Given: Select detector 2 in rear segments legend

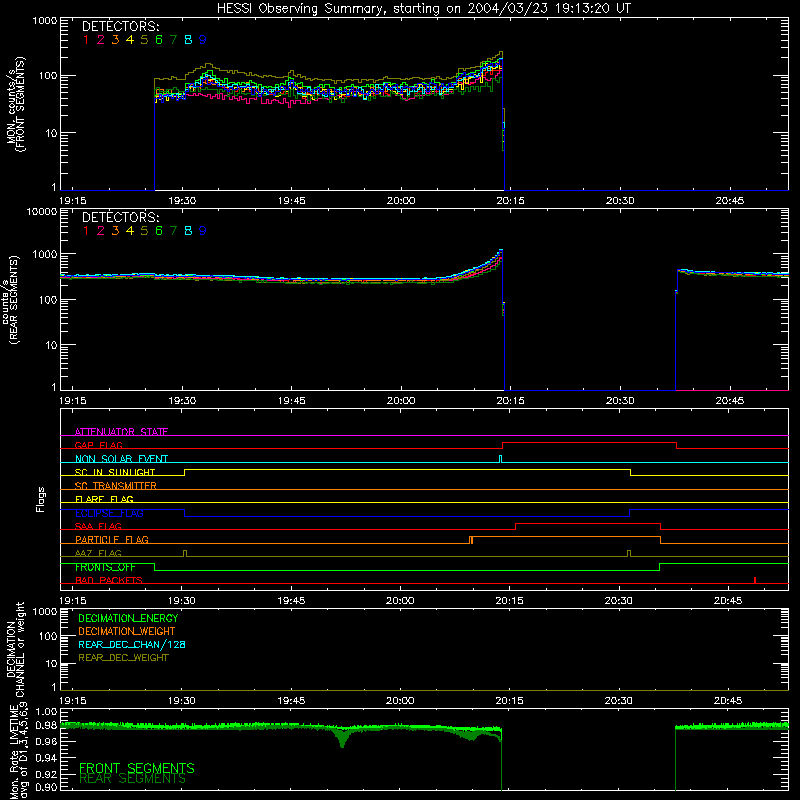Looking at the screenshot, I should (101, 231).
